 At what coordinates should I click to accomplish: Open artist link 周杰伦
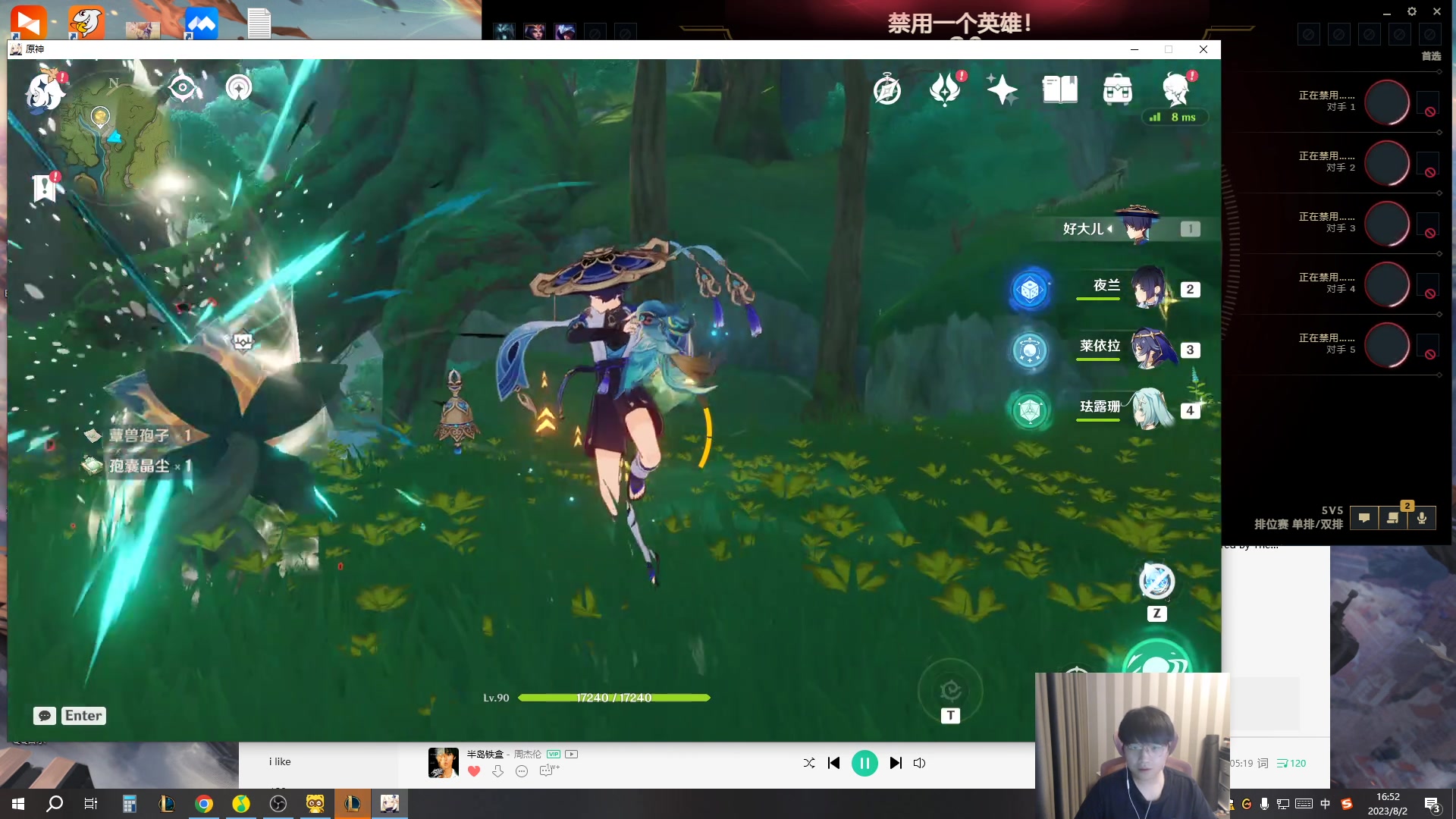pyautogui.click(x=528, y=754)
